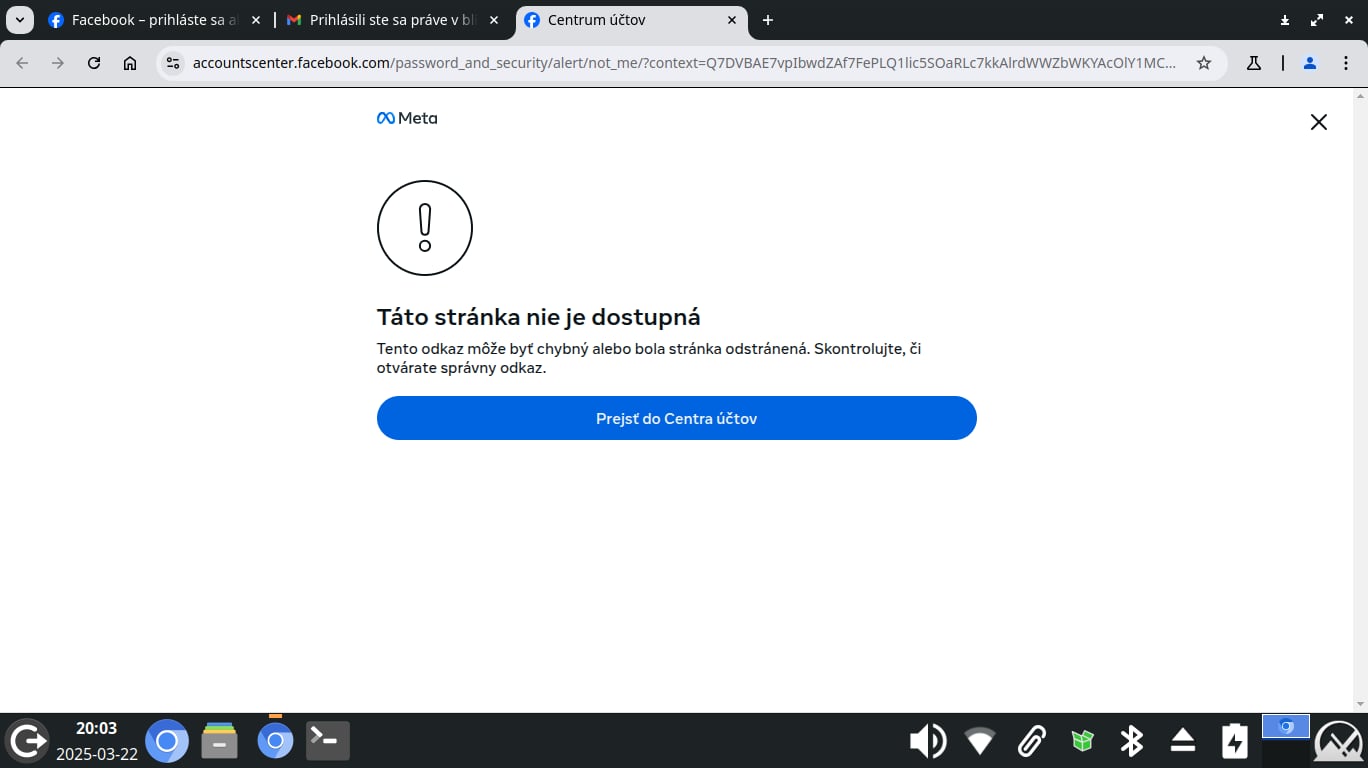Click Prejsť do Centra účtov

pos(676,418)
